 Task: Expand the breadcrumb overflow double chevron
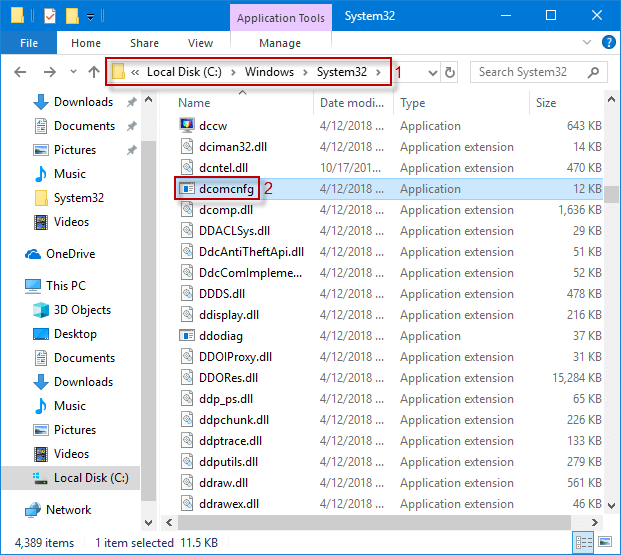[135, 72]
